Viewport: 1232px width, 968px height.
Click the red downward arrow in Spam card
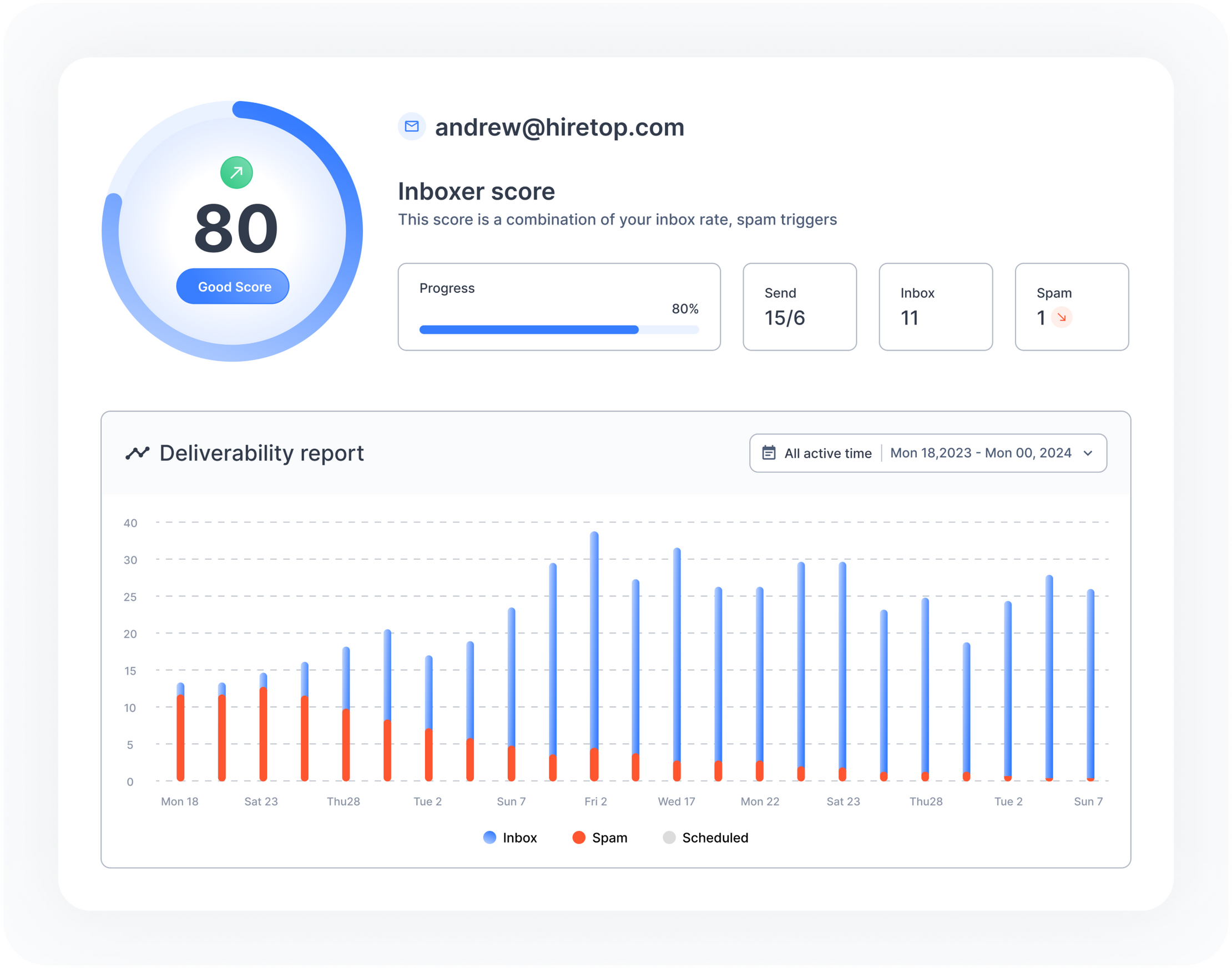[1061, 317]
